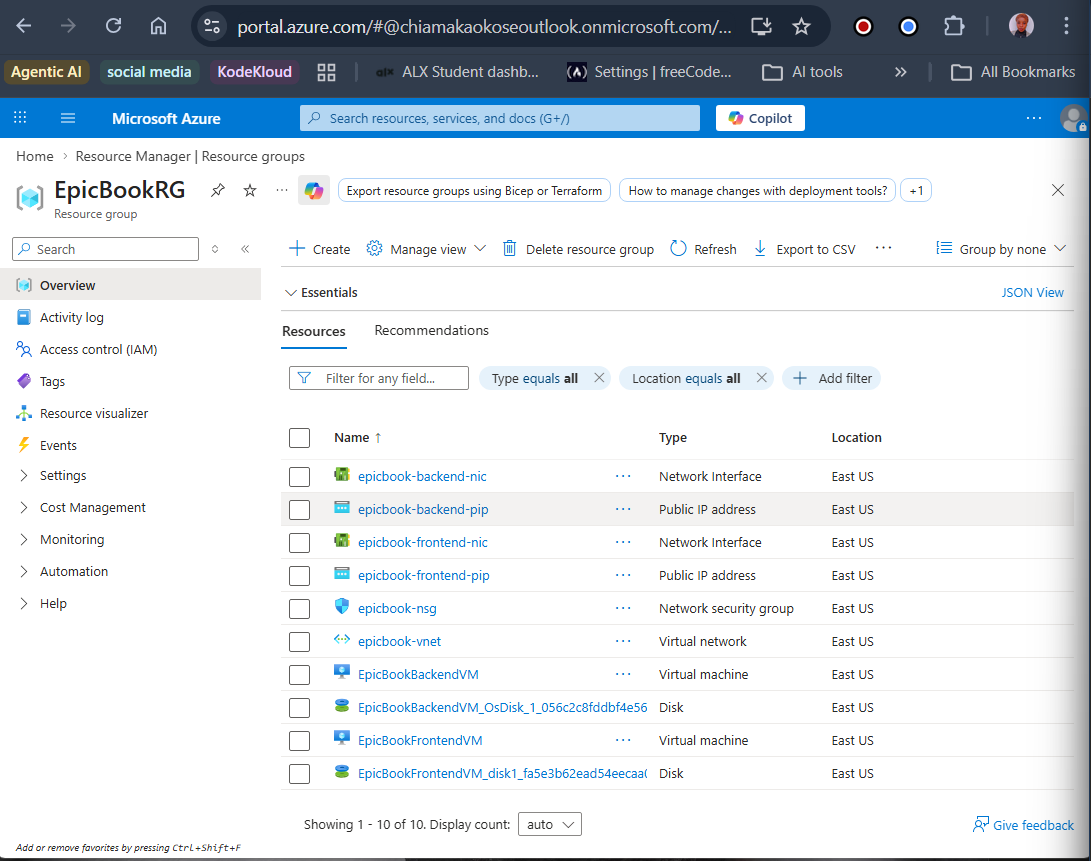The image size is (1091, 861).
Task: Open the Copilot button in header
Action: (x=760, y=118)
